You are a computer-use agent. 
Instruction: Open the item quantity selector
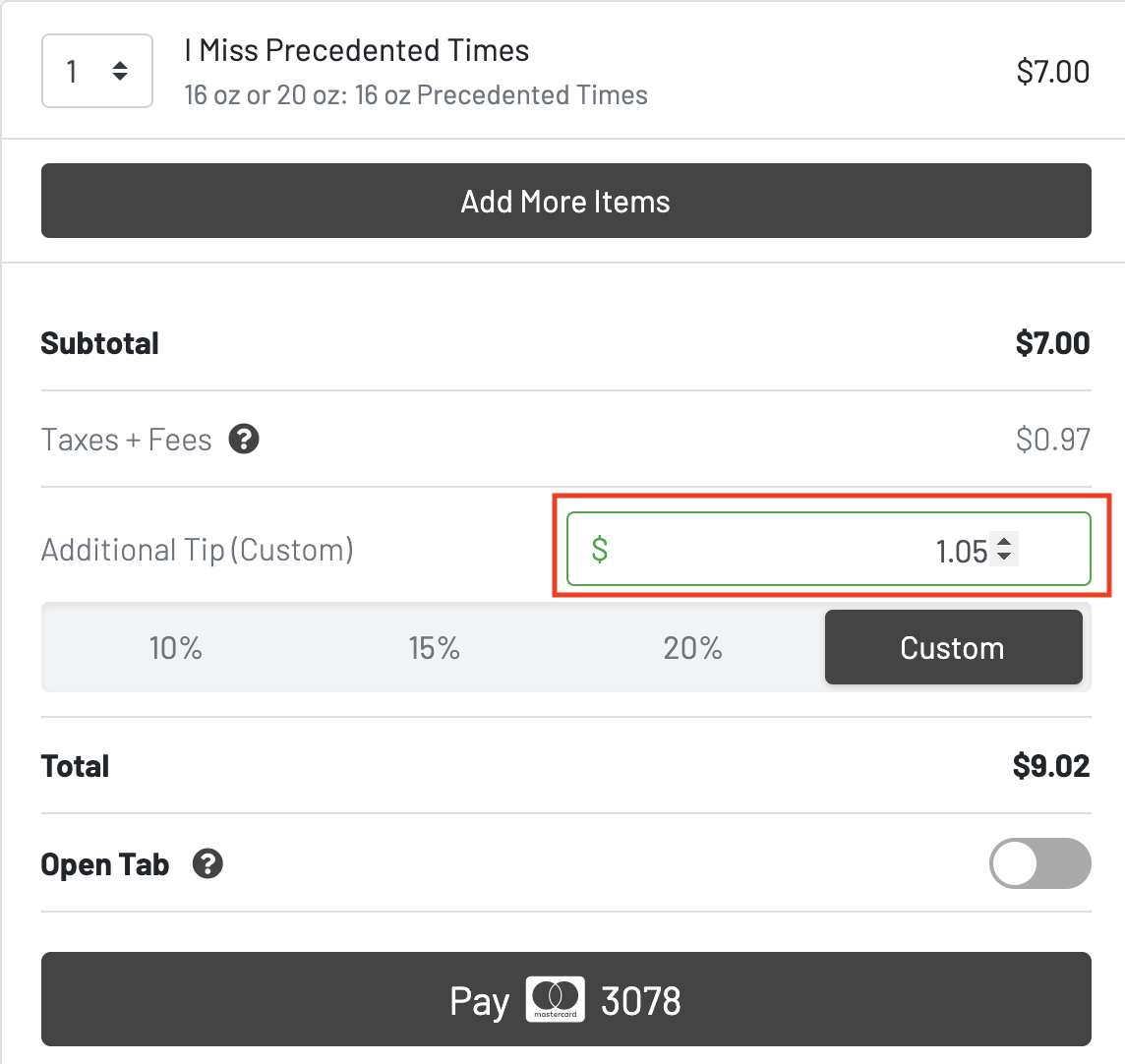click(x=97, y=71)
